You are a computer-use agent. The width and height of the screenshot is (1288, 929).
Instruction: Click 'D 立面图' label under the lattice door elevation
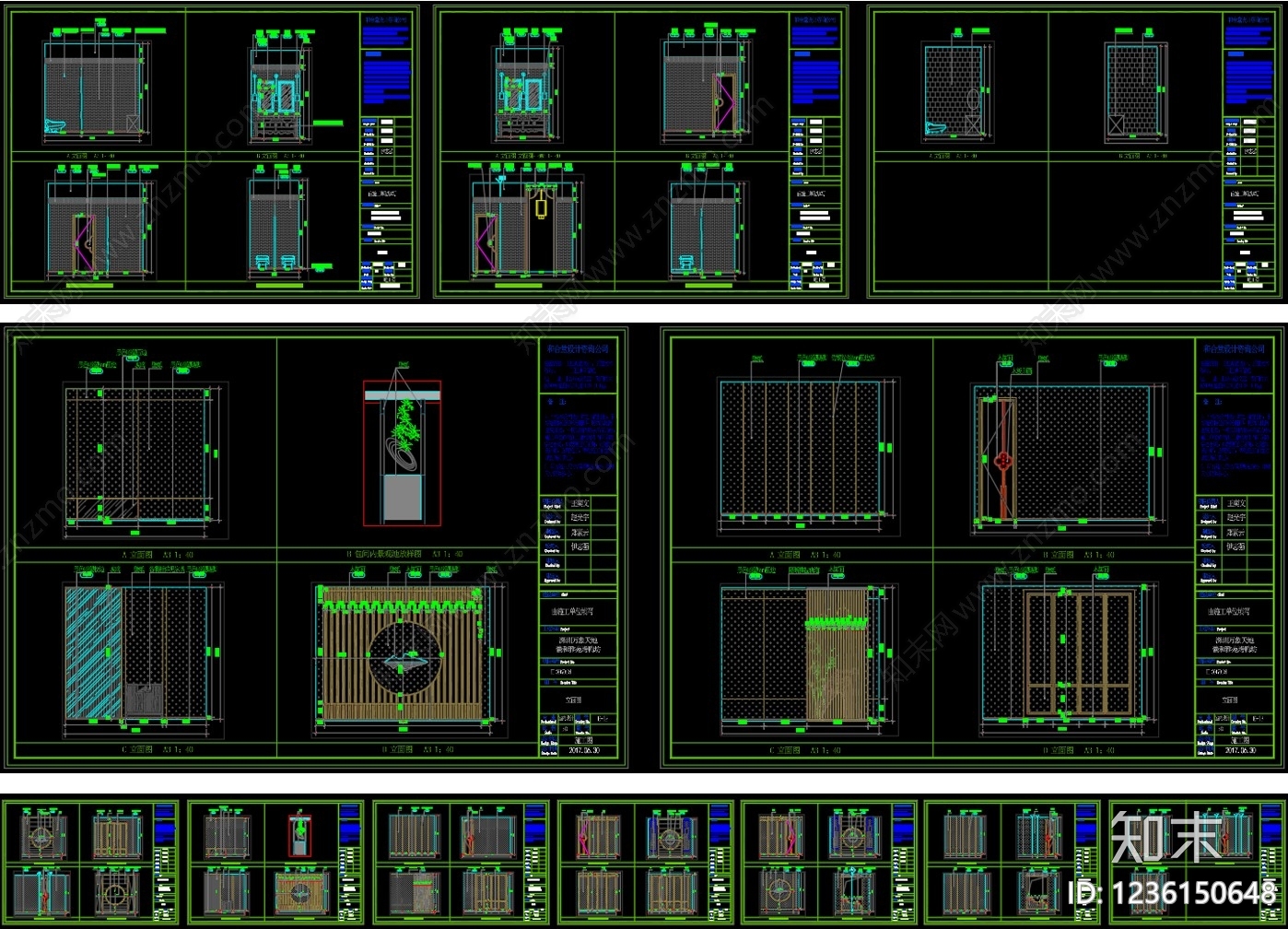(1078, 750)
